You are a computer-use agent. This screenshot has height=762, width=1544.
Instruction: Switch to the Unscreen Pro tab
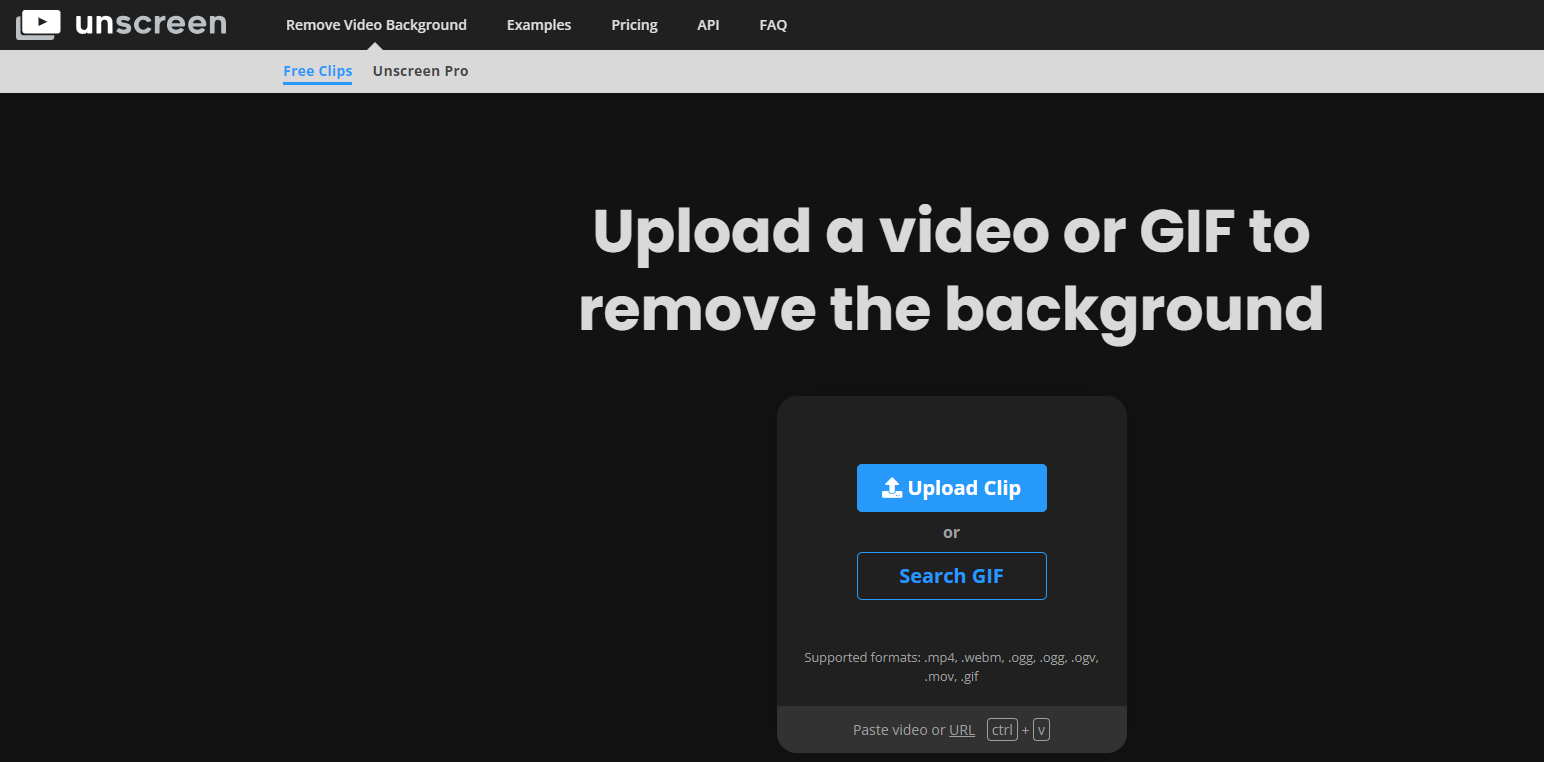tap(421, 71)
